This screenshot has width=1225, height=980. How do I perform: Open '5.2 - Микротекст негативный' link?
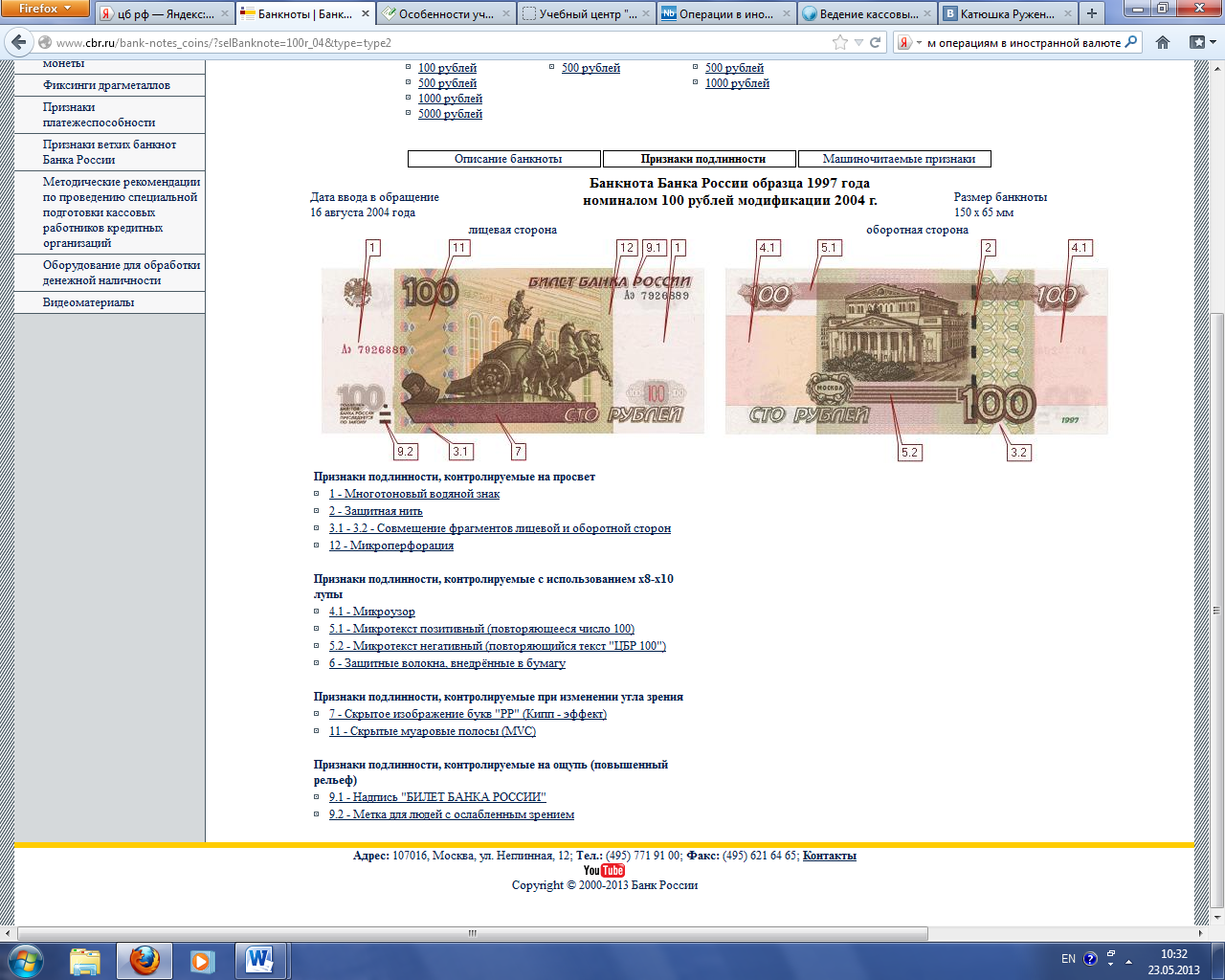click(498, 646)
